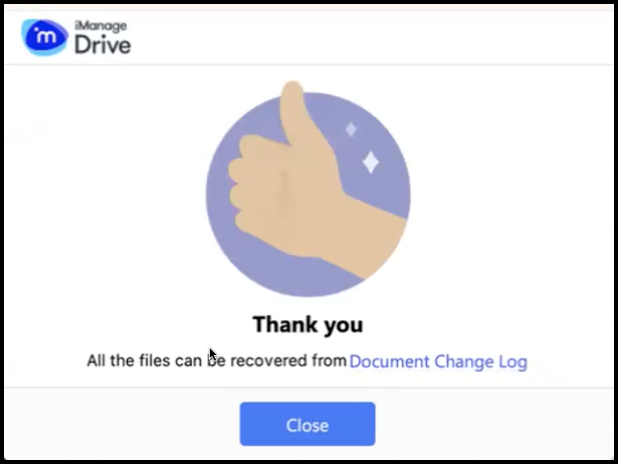This screenshot has height=464, width=618.
Task: Close the Thank you dialog
Action: [x=307, y=424]
